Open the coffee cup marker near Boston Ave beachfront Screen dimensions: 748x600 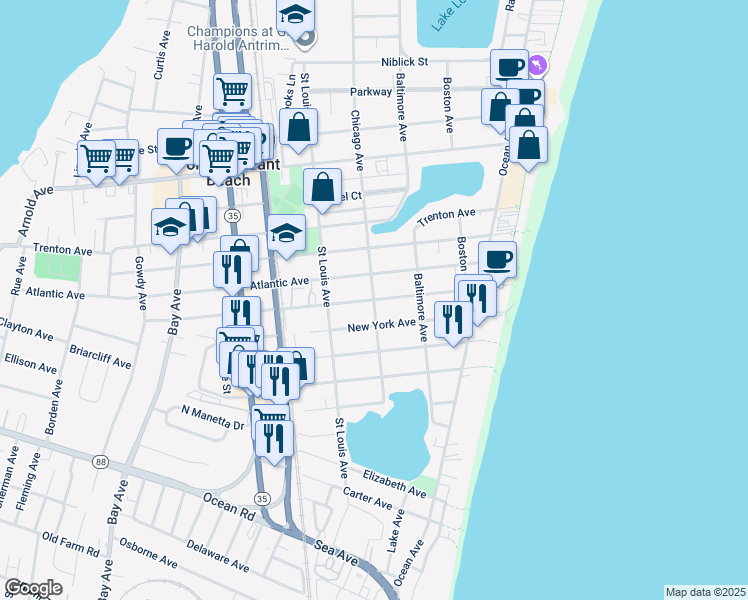pos(497,260)
